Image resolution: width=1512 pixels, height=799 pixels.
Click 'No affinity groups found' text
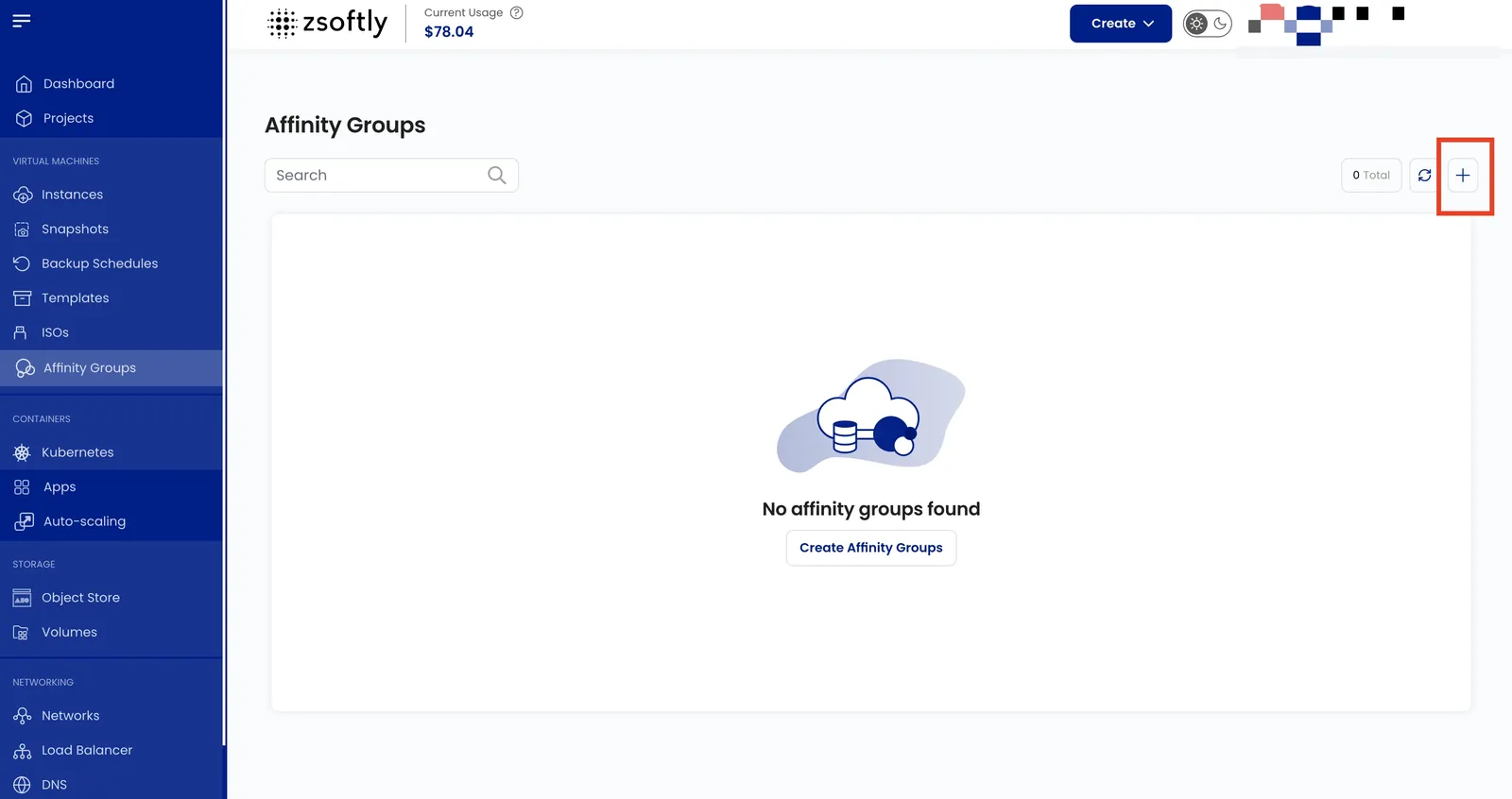[871, 509]
